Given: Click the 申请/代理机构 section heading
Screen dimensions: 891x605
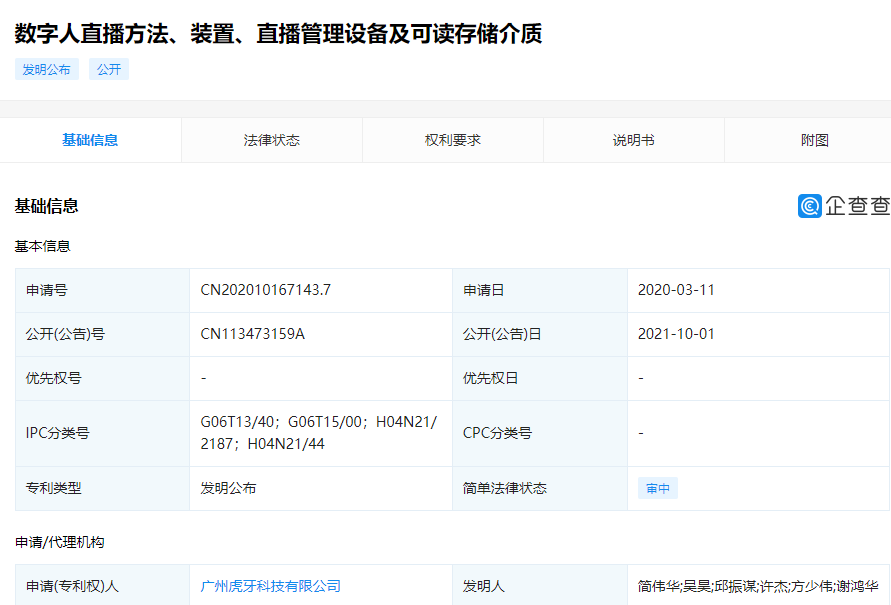Looking at the screenshot, I should coord(59,542).
